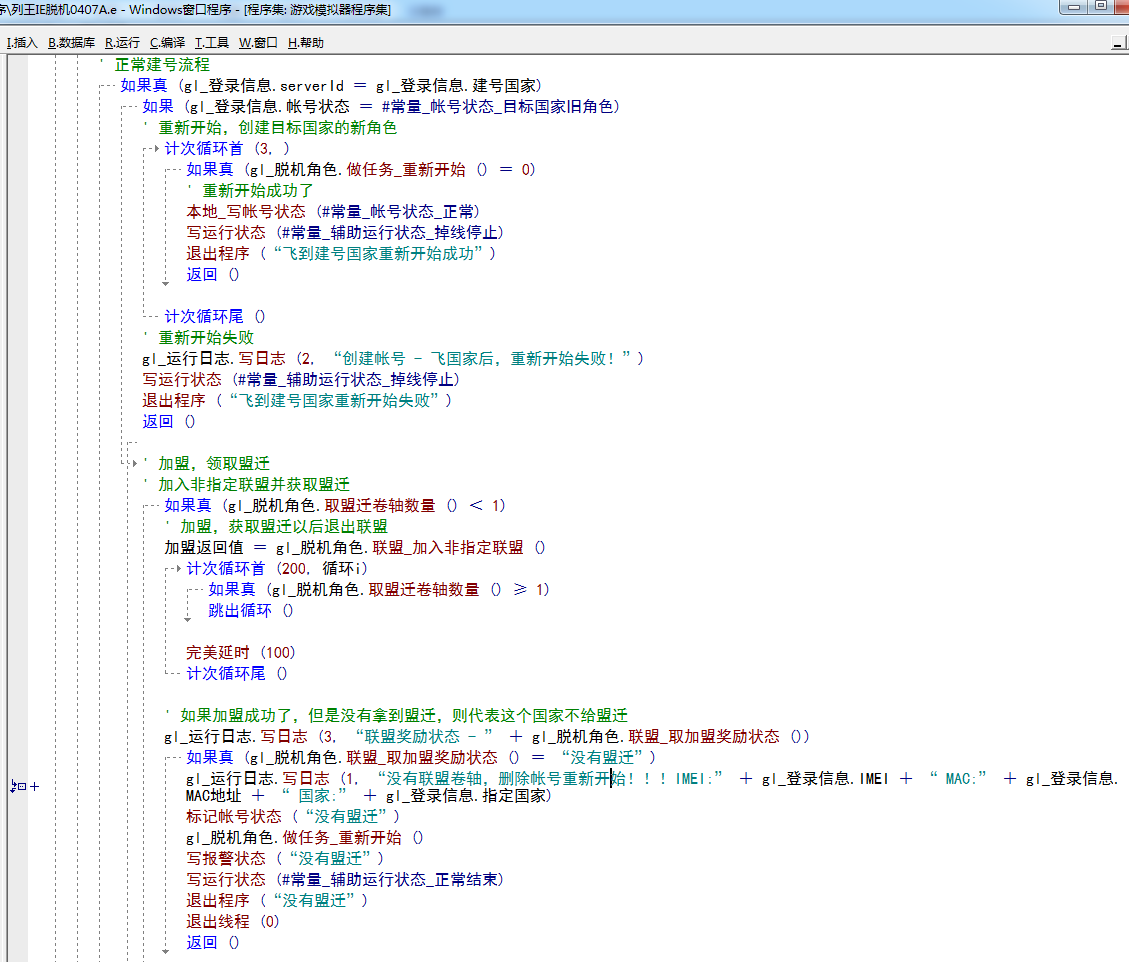Click the plus icon in the left gutter
Viewport: 1129px width, 962px height.
click(x=35, y=787)
